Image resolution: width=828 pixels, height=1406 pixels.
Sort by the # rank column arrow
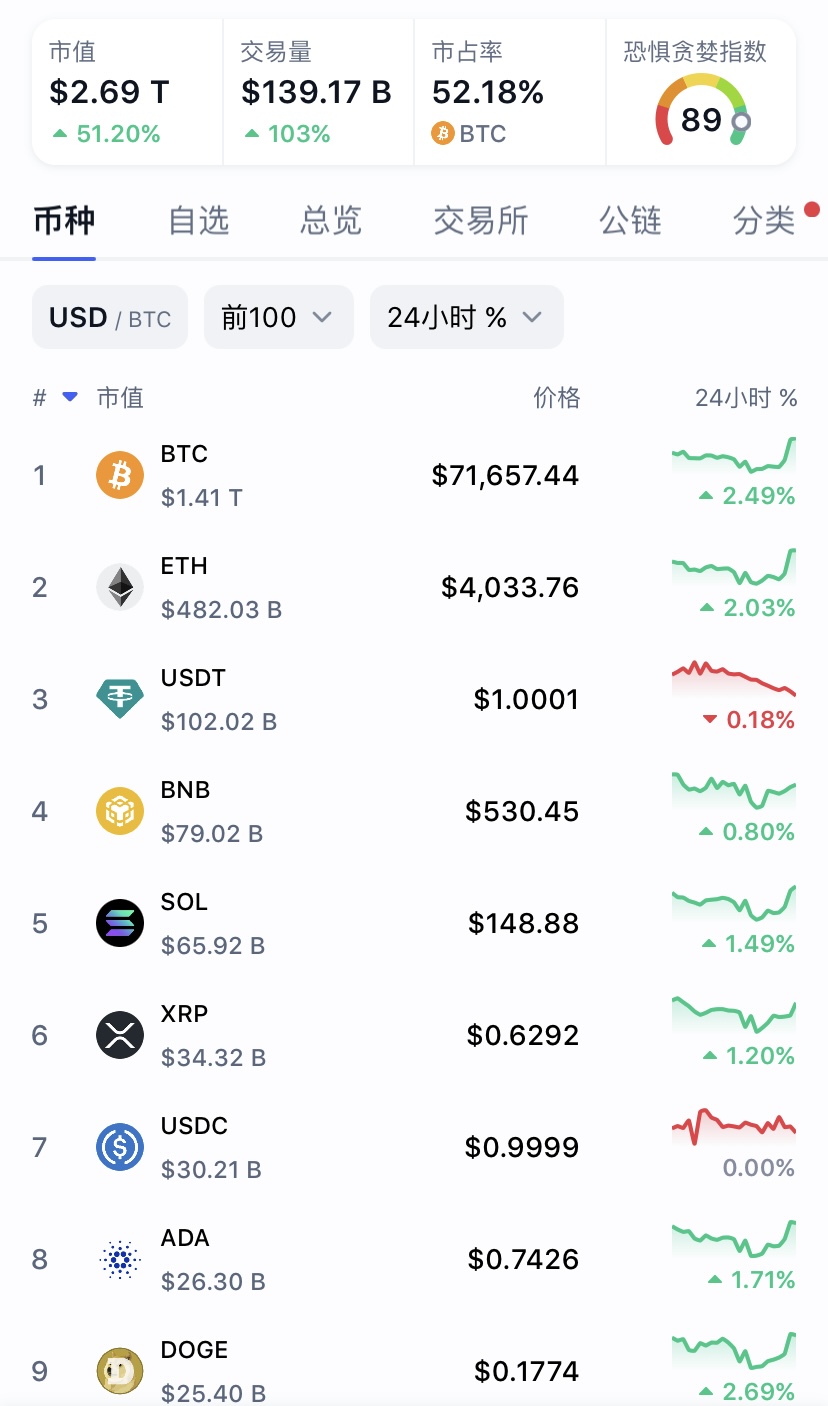tap(69, 397)
